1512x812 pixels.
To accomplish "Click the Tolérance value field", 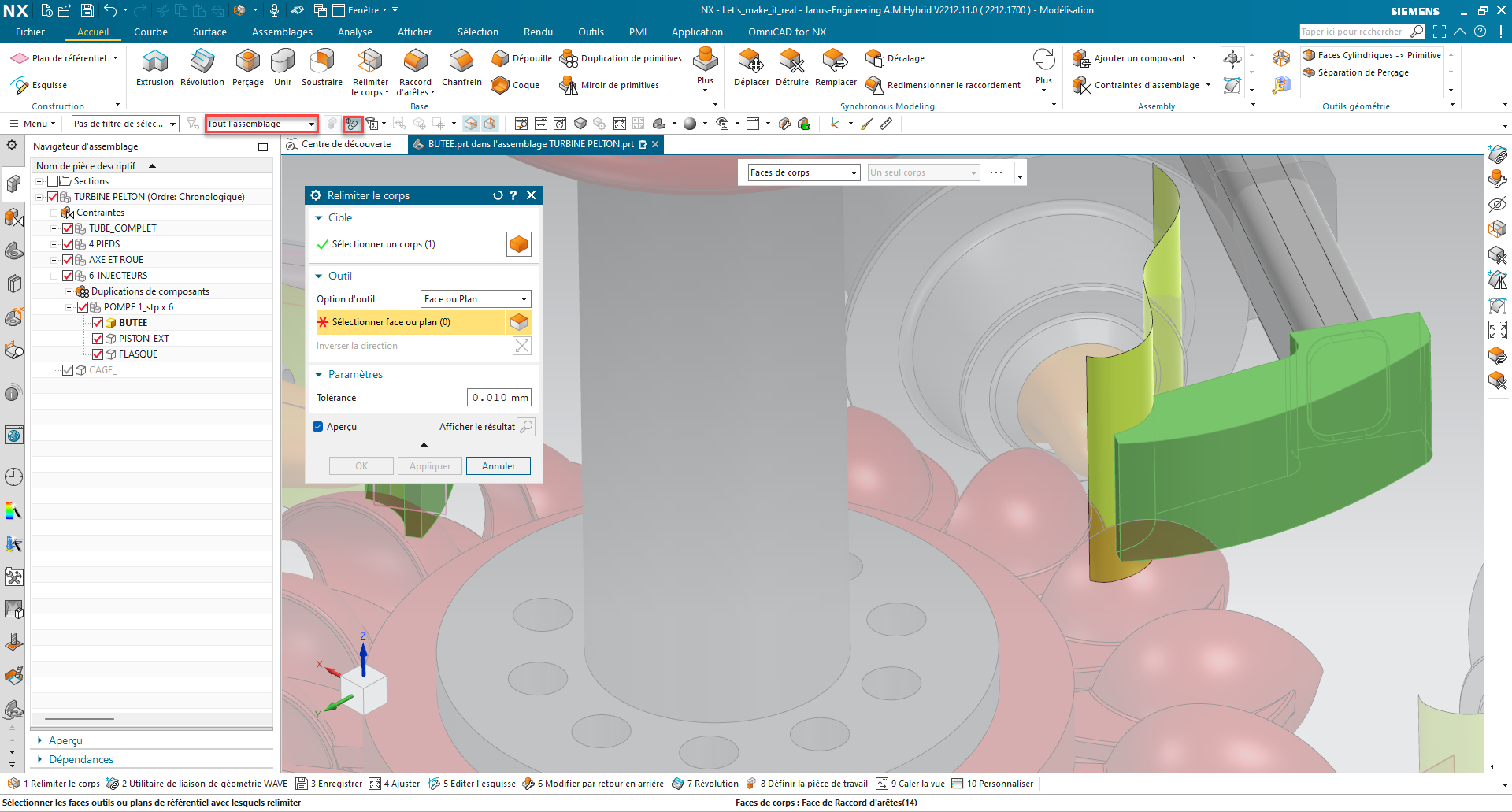I will [499, 398].
